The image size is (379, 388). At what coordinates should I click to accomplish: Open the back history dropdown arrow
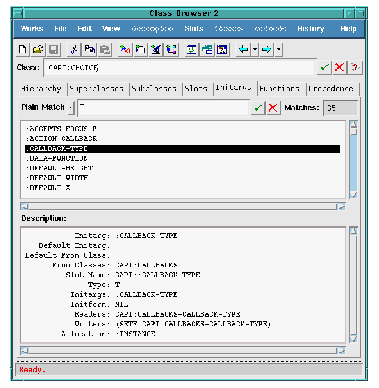(255, 50)
